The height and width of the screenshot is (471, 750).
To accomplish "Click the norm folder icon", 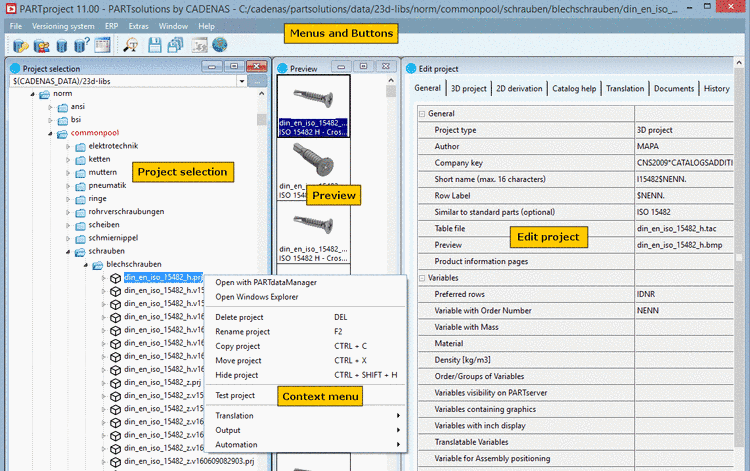I will (44, 94).
